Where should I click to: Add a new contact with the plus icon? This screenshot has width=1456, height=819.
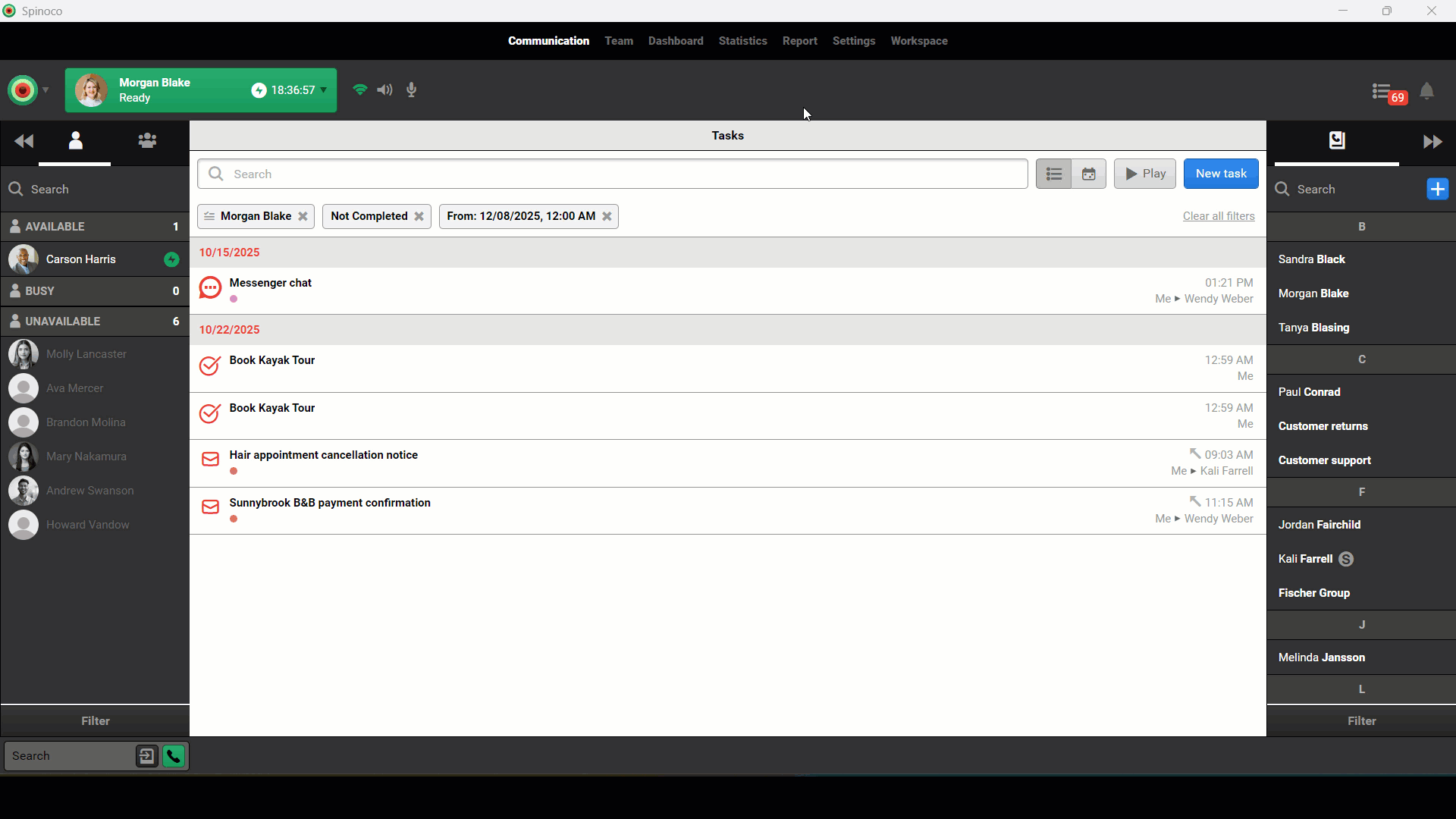1437,189
